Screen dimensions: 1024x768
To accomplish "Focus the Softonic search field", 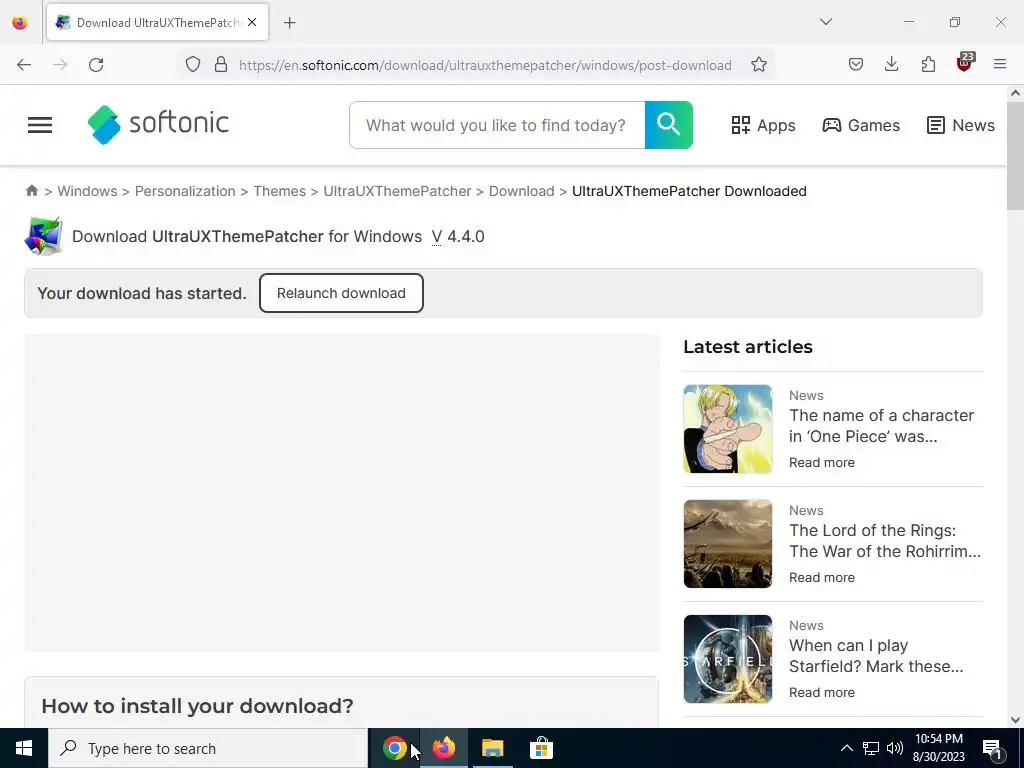I will [x=497, y=125].
